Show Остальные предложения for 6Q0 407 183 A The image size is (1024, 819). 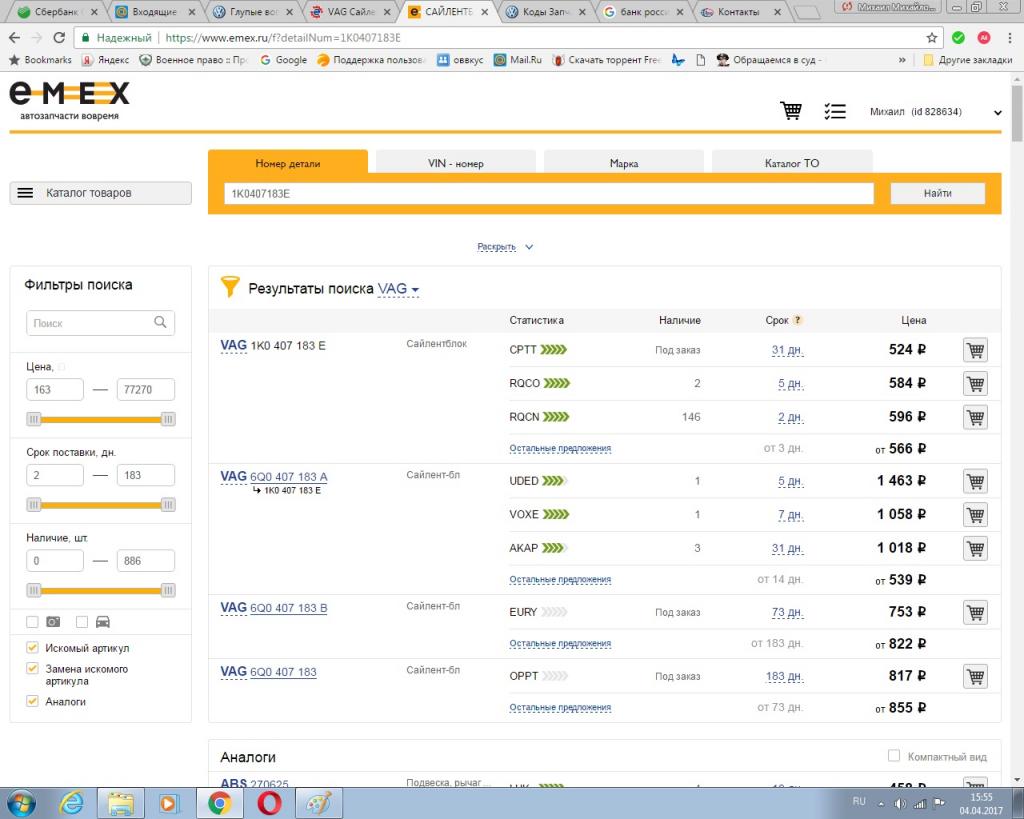(x=560, y=579)
